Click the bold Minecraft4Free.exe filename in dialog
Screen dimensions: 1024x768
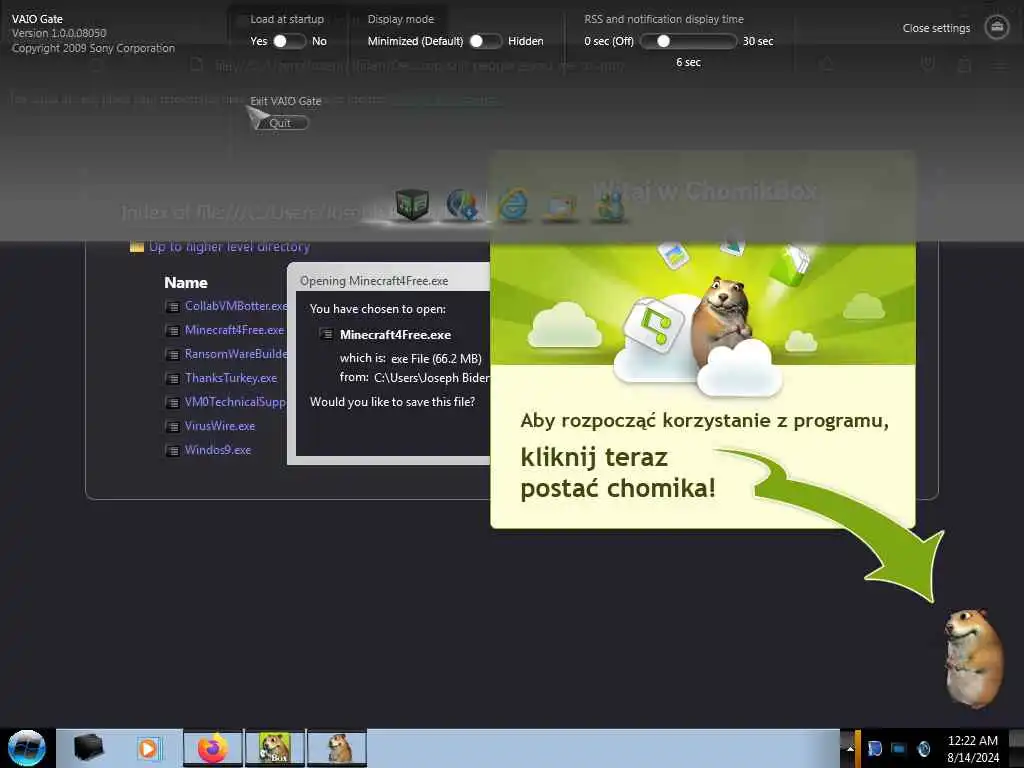pos(395,335)
